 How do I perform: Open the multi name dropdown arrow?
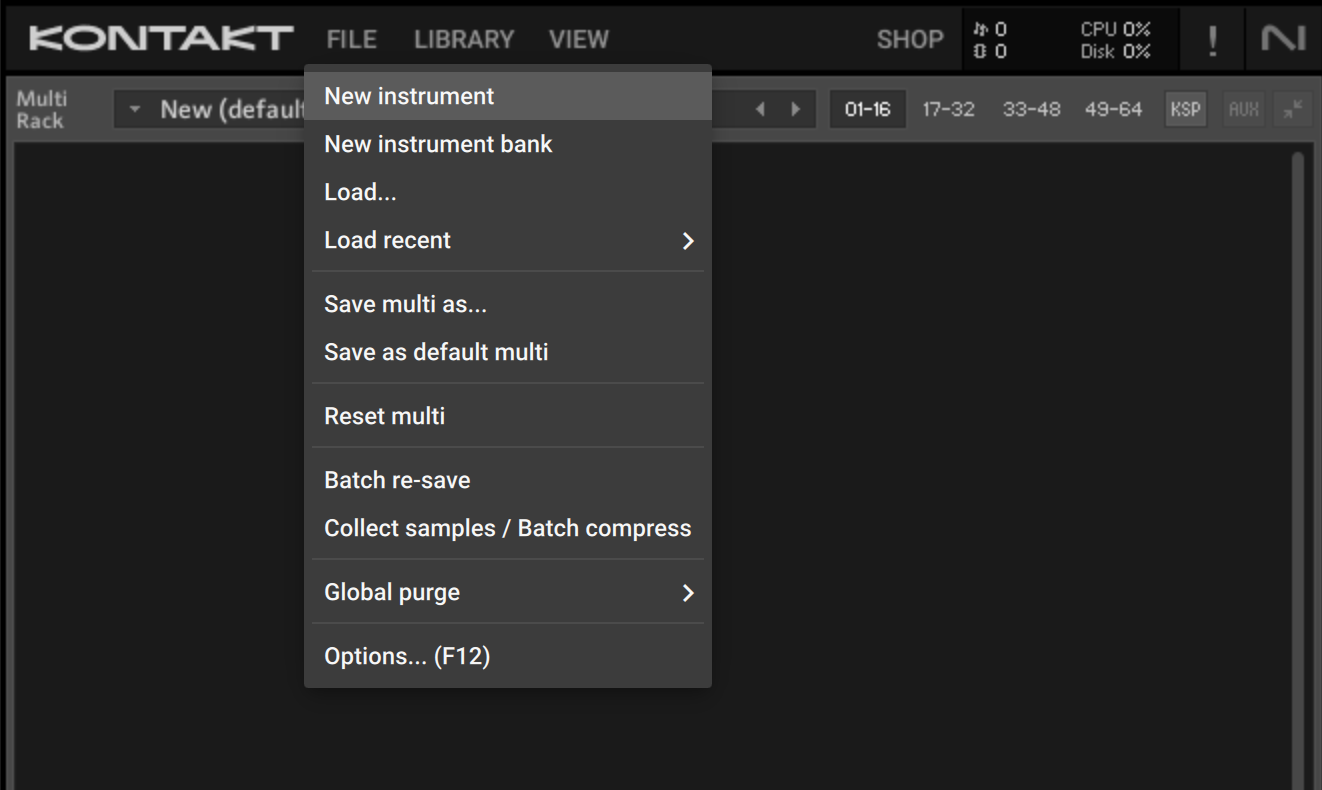[x=135, y=109]
